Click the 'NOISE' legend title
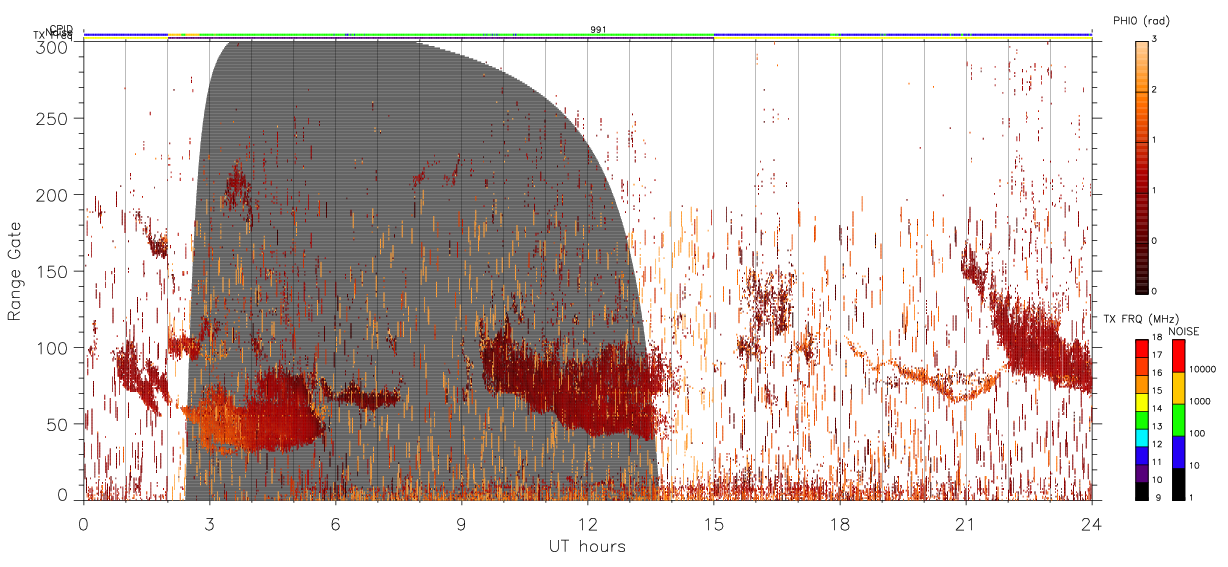 1184,330
